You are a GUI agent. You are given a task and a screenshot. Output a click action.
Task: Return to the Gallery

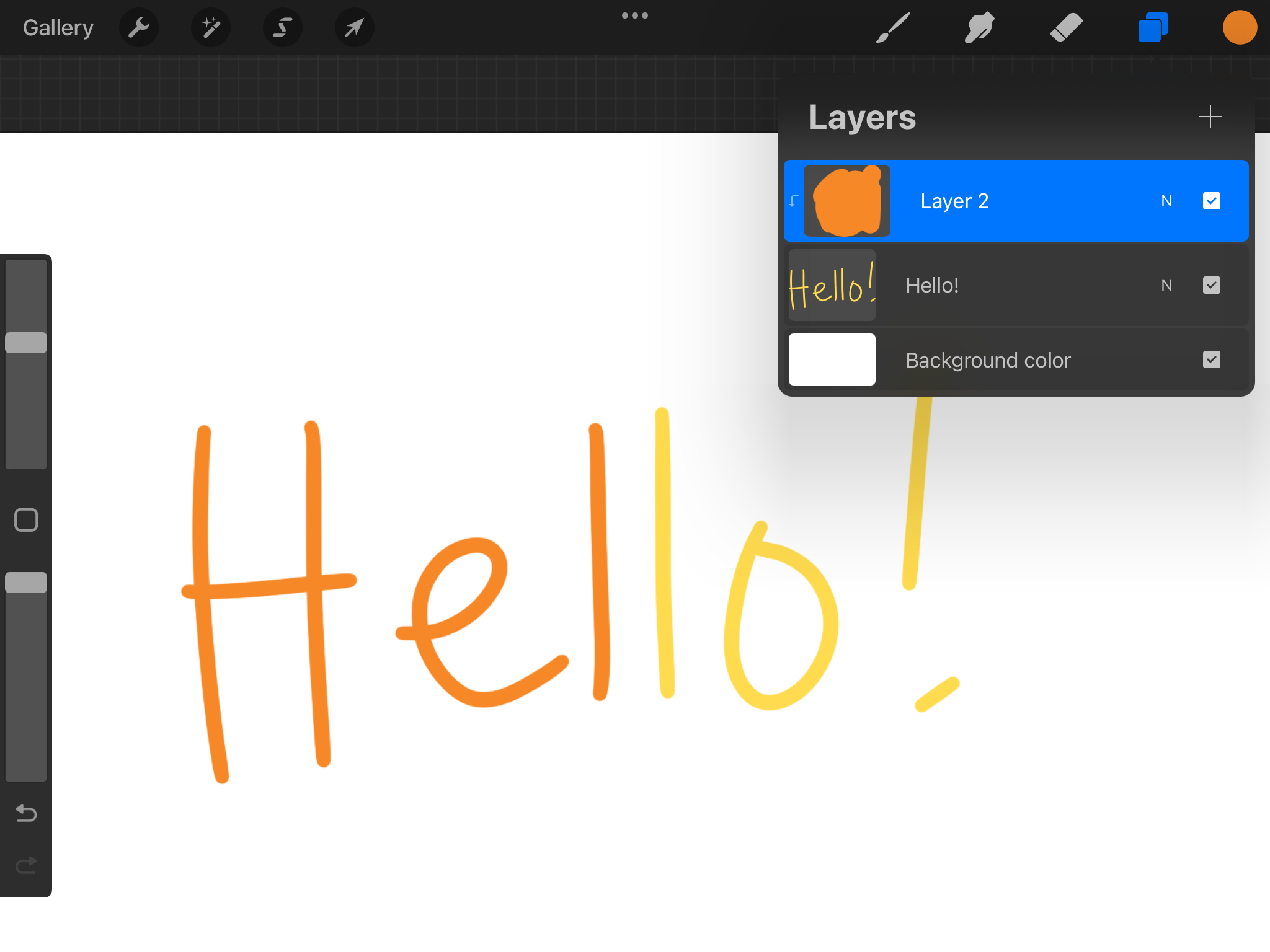(x=58, y=28)
